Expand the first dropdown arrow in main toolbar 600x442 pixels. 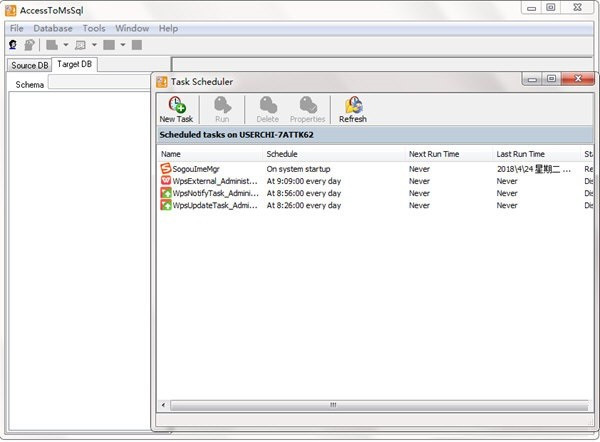(x=66, y=45)
